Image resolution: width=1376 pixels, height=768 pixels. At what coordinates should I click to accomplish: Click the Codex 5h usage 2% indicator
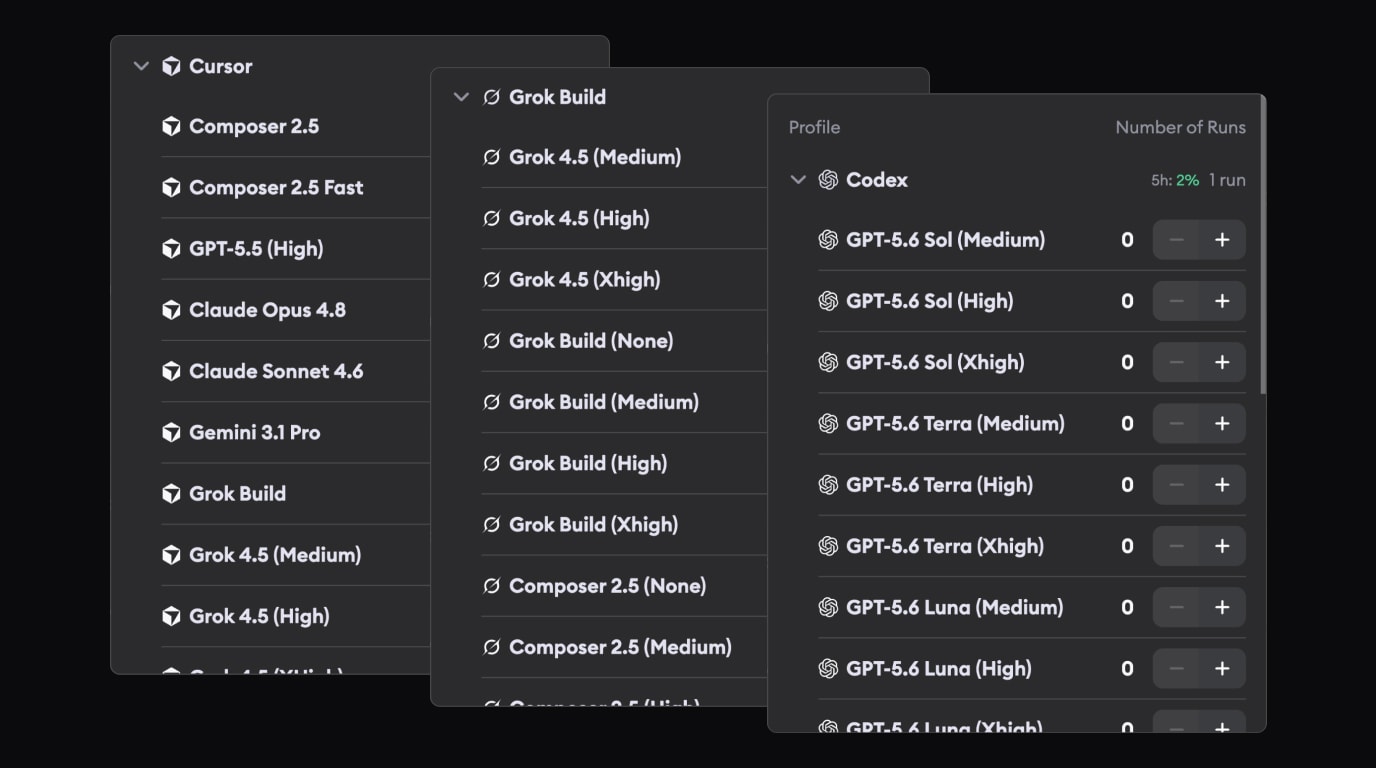pyautogui.click(x=1175, y=180)
